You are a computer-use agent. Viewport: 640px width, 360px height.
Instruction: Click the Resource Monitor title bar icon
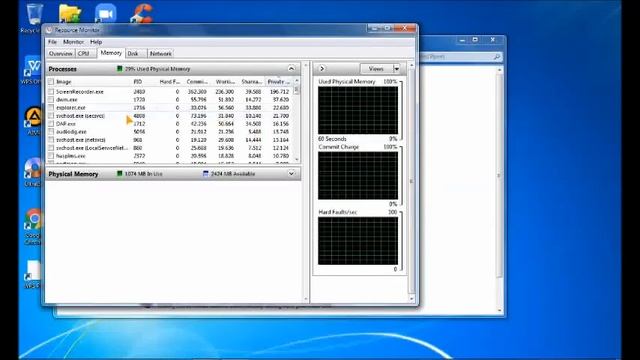pyautogui.click(x=49, y=30)
